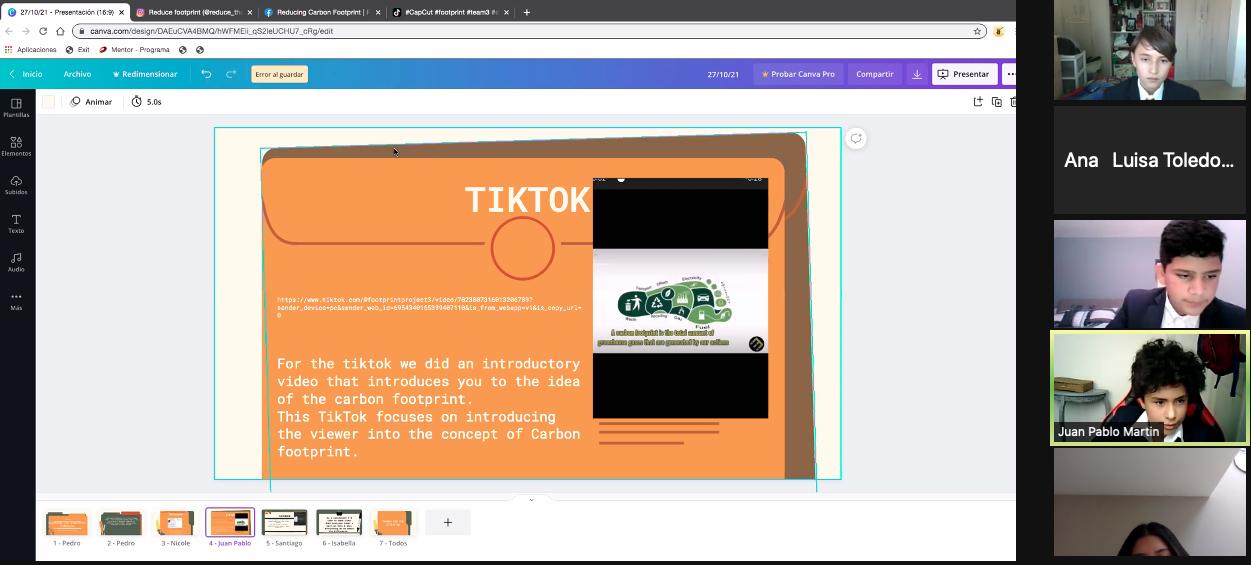
Task: Click the Presentar button
Action: tap(964, 74)
